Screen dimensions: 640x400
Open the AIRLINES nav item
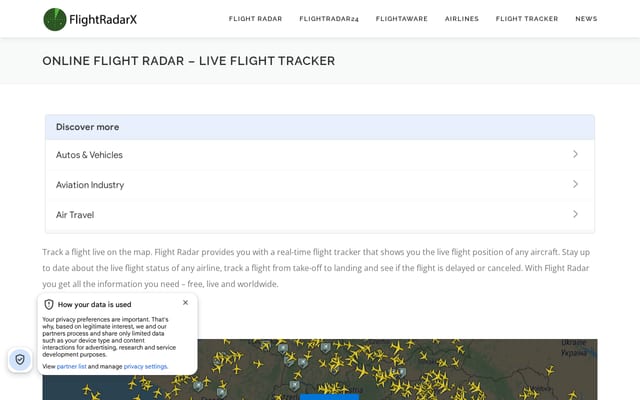pos(462,19)
